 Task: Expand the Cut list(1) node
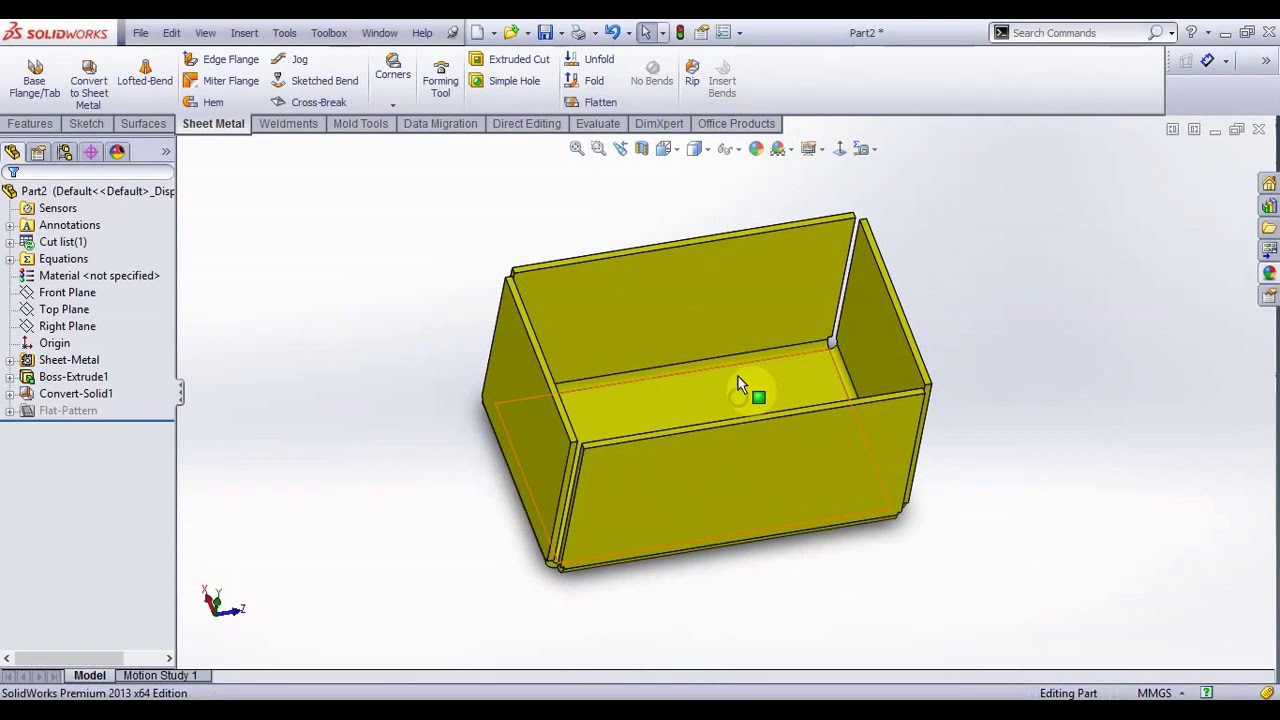(x=10, y=242)
